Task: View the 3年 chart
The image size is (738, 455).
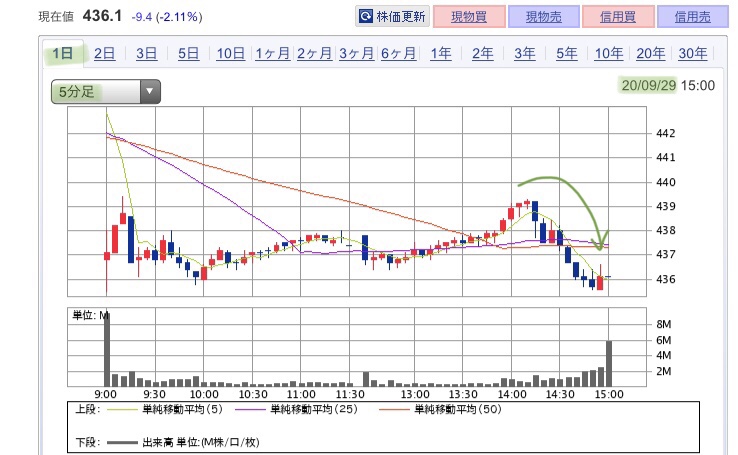Action: pos(524,53)
